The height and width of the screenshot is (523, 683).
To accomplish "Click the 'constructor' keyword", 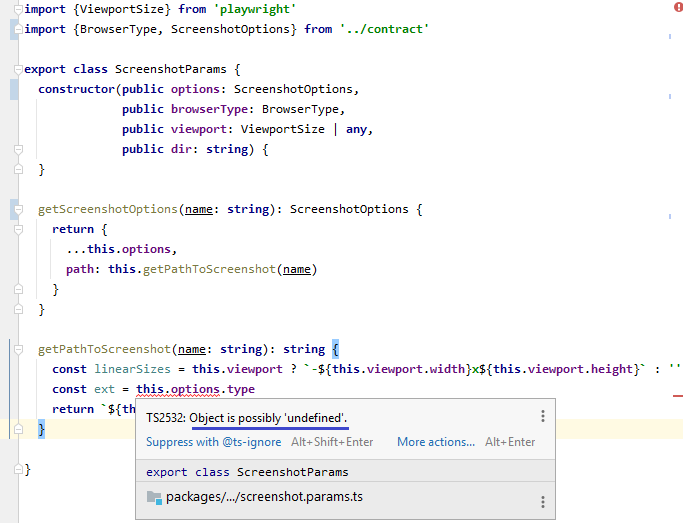I will click(76, 89).
